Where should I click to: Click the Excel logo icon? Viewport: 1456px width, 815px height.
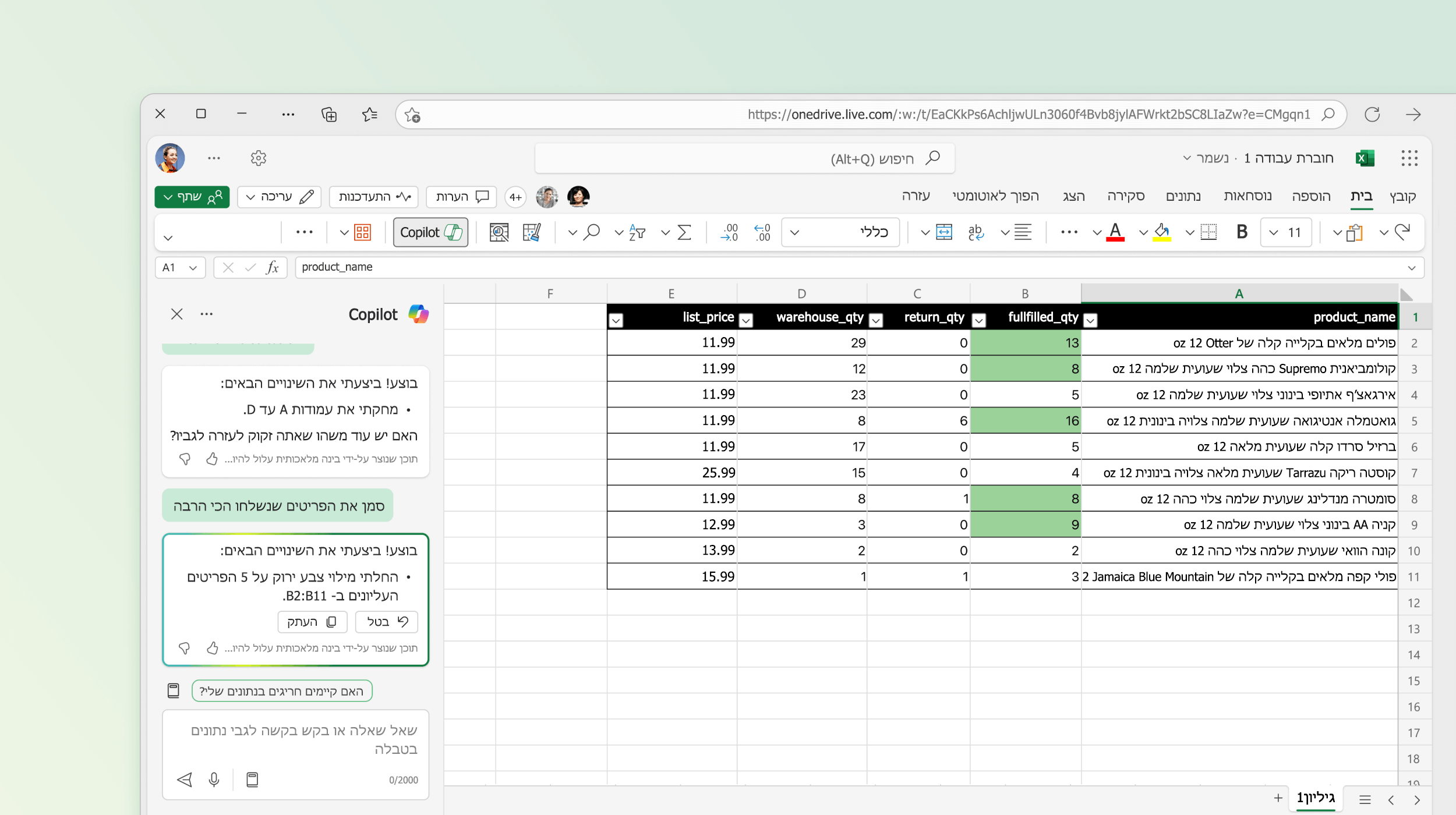1365,158
